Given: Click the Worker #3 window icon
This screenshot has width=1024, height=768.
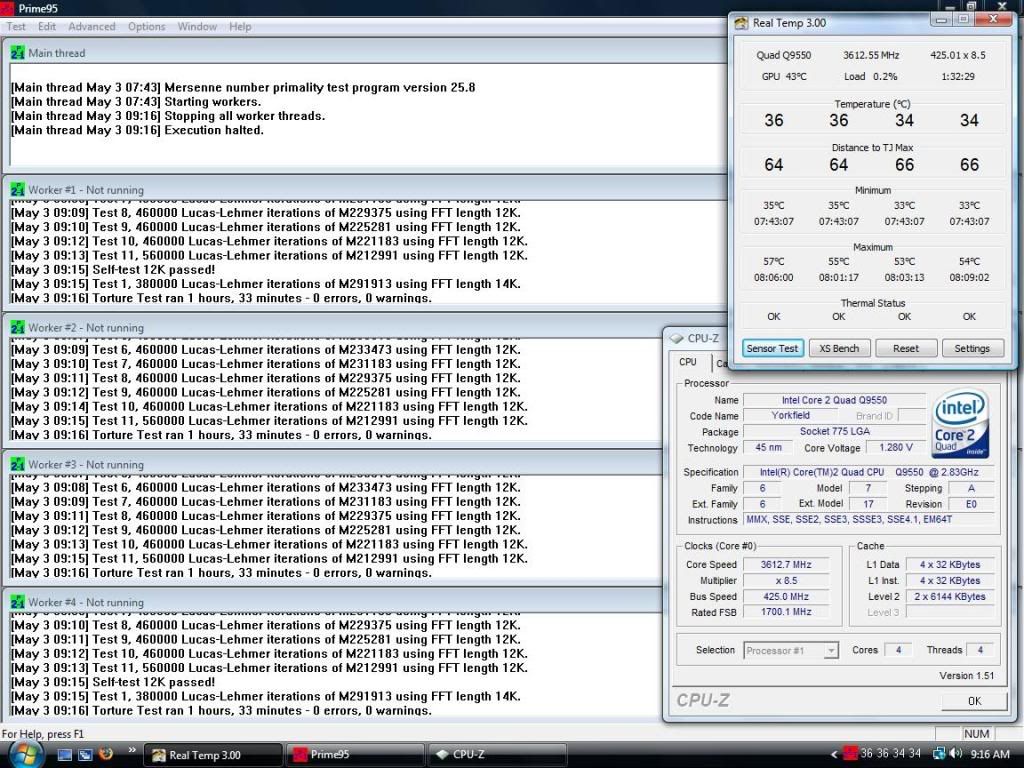Looking at the screenshot, I should (18, 465).
